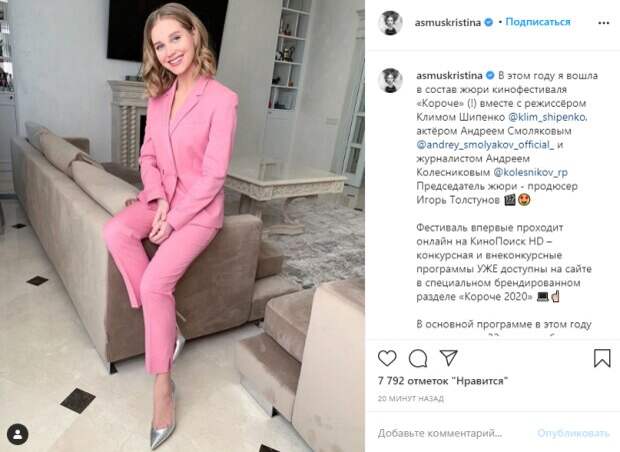Screen dimensions: 620x452
Task: Follow the account via Подписаться
Action: pyautogui.click(x=538, y=22)
